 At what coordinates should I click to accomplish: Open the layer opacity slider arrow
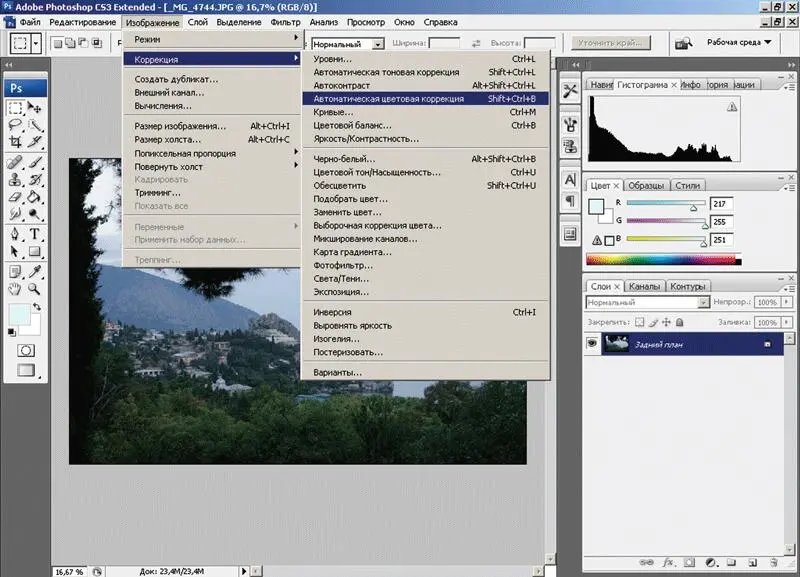click(x=787, y=303)
